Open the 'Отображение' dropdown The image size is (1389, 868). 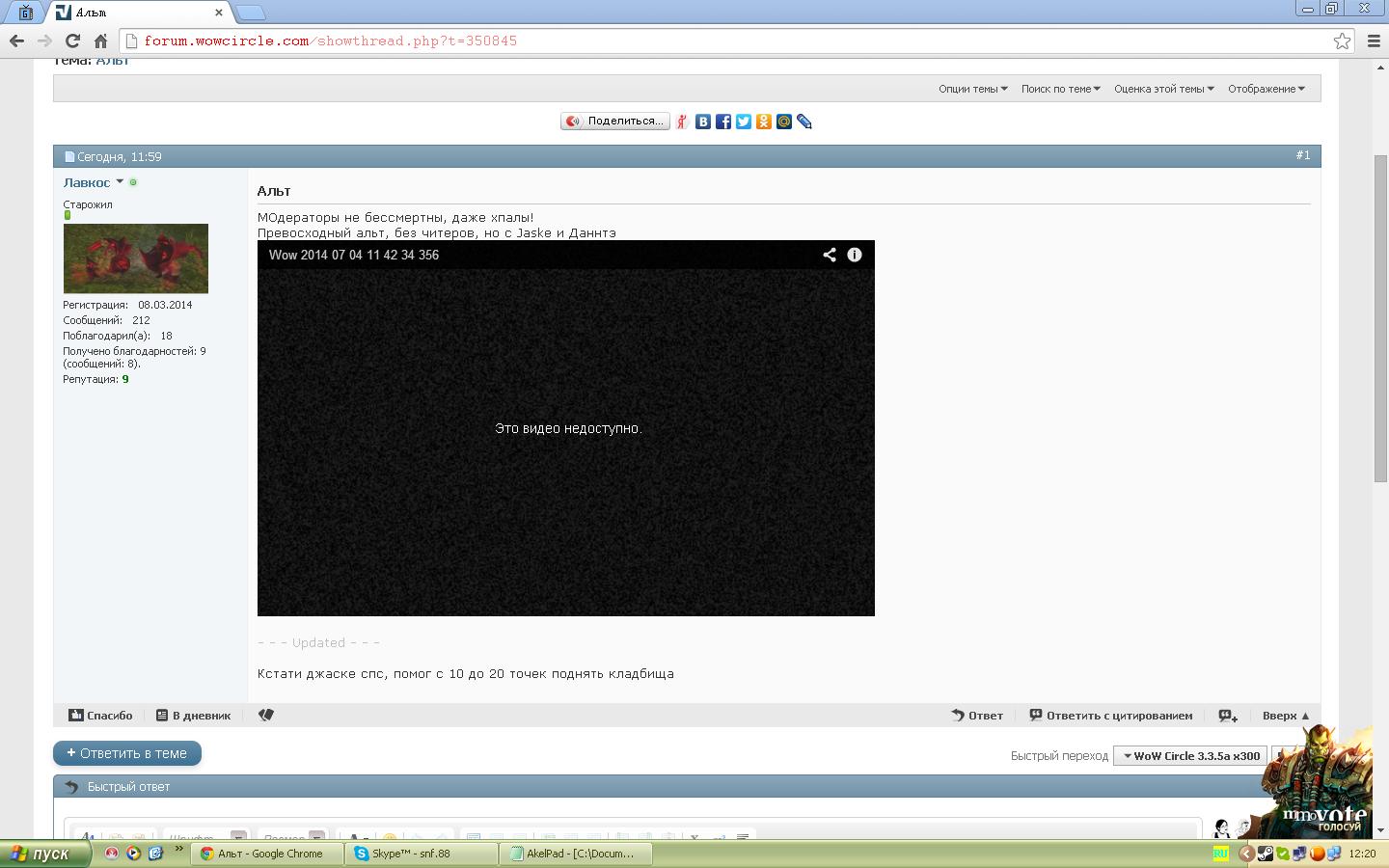click(1266, 89)
